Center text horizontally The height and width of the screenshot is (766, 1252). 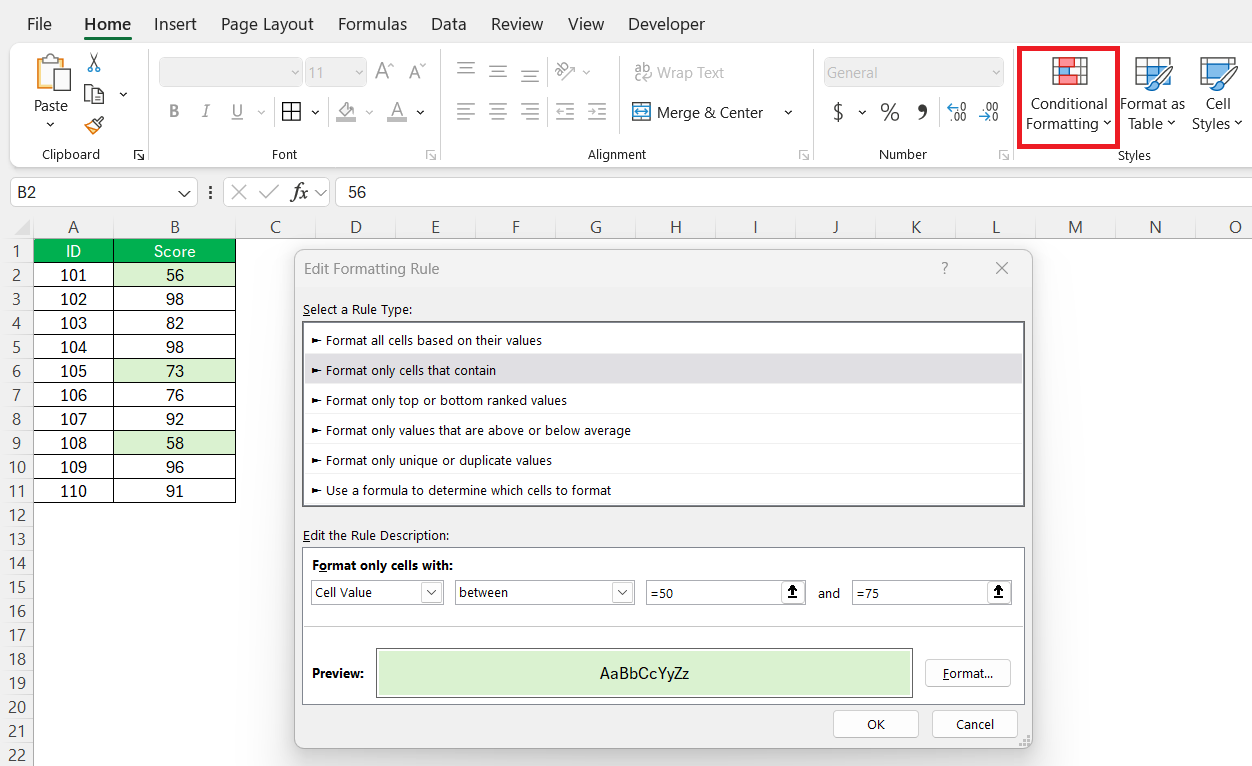[498, 112]
